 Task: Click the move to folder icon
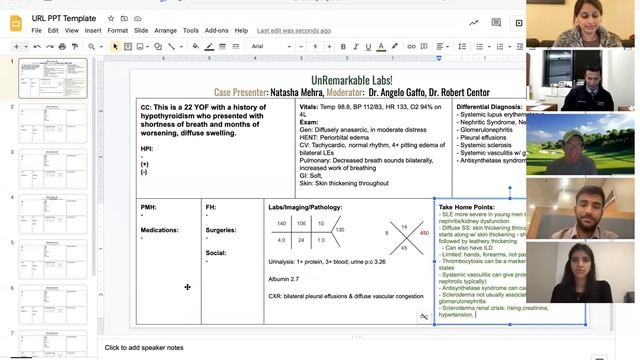pos(124,18)
